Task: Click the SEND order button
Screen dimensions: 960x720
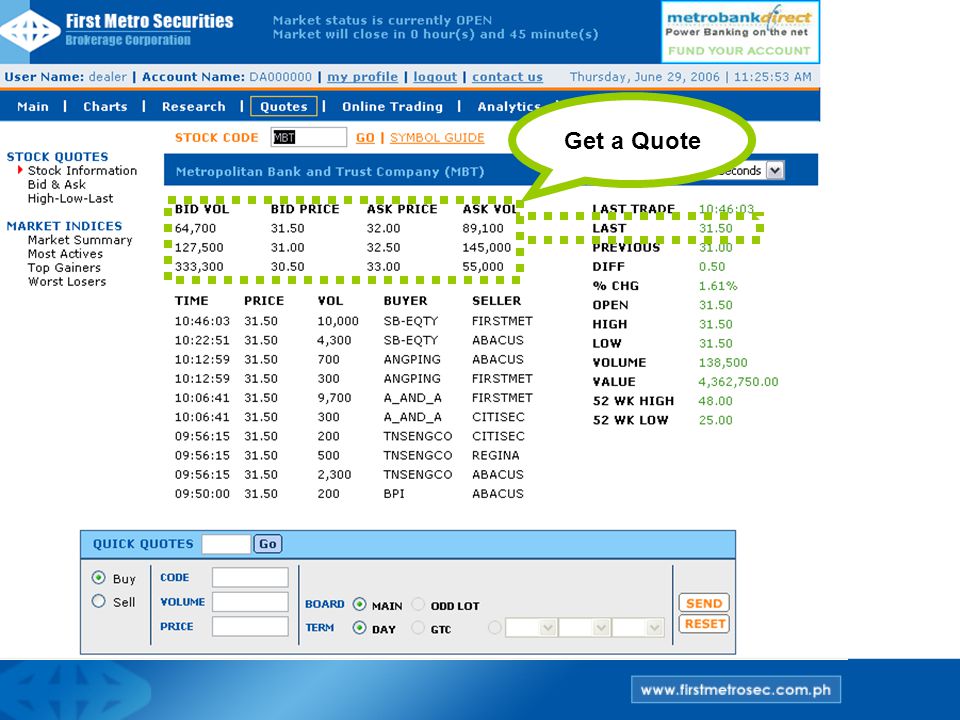Action: [704, 603]
